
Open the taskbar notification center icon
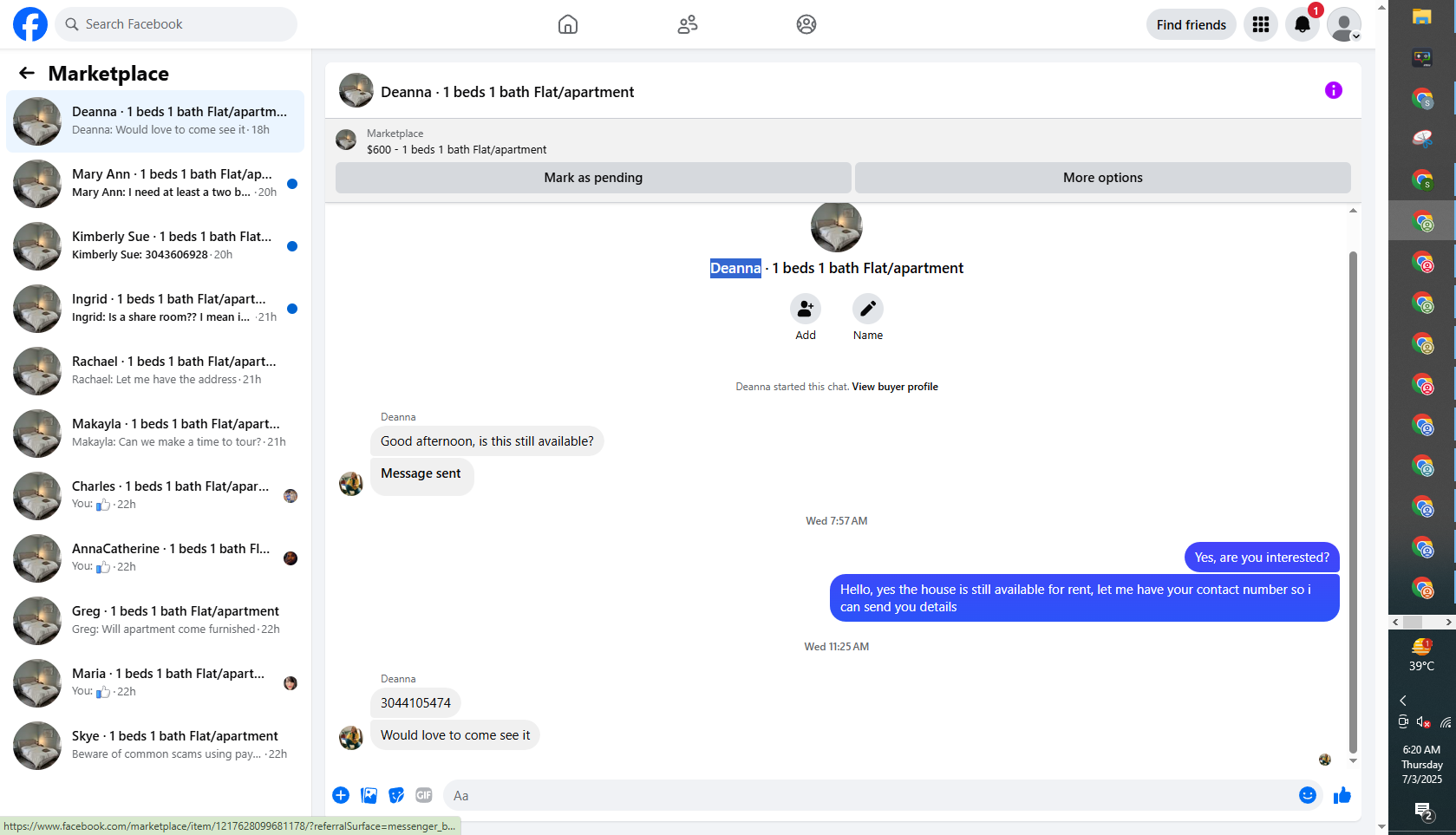pos(1423,812)
